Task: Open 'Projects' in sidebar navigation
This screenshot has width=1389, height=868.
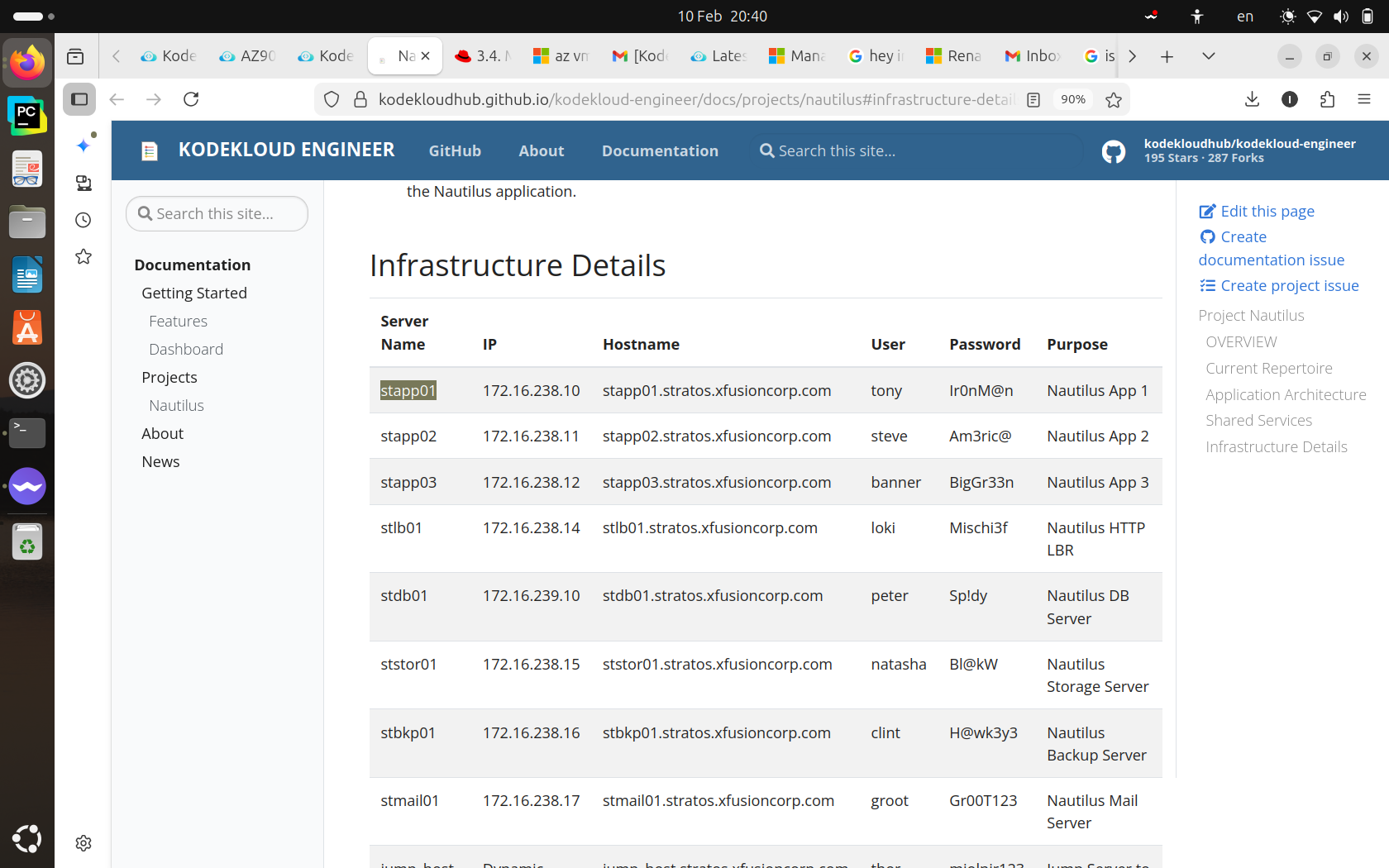Action: point(169,378)
